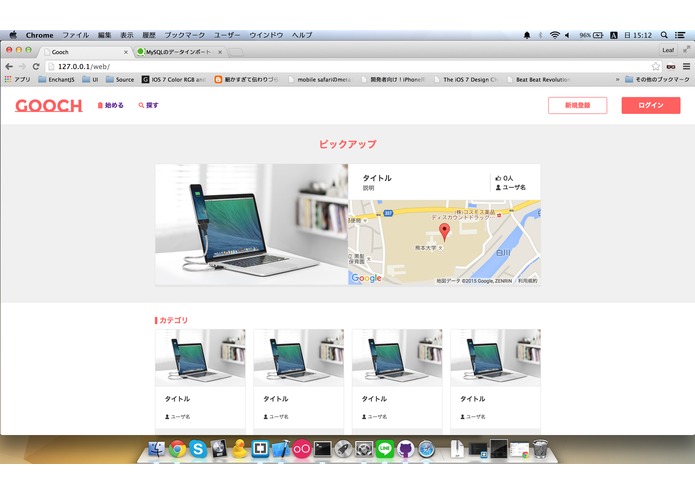Open the mobile safari meta bookmark
This screenshot has width=695, height=494.
coord(319,79)
